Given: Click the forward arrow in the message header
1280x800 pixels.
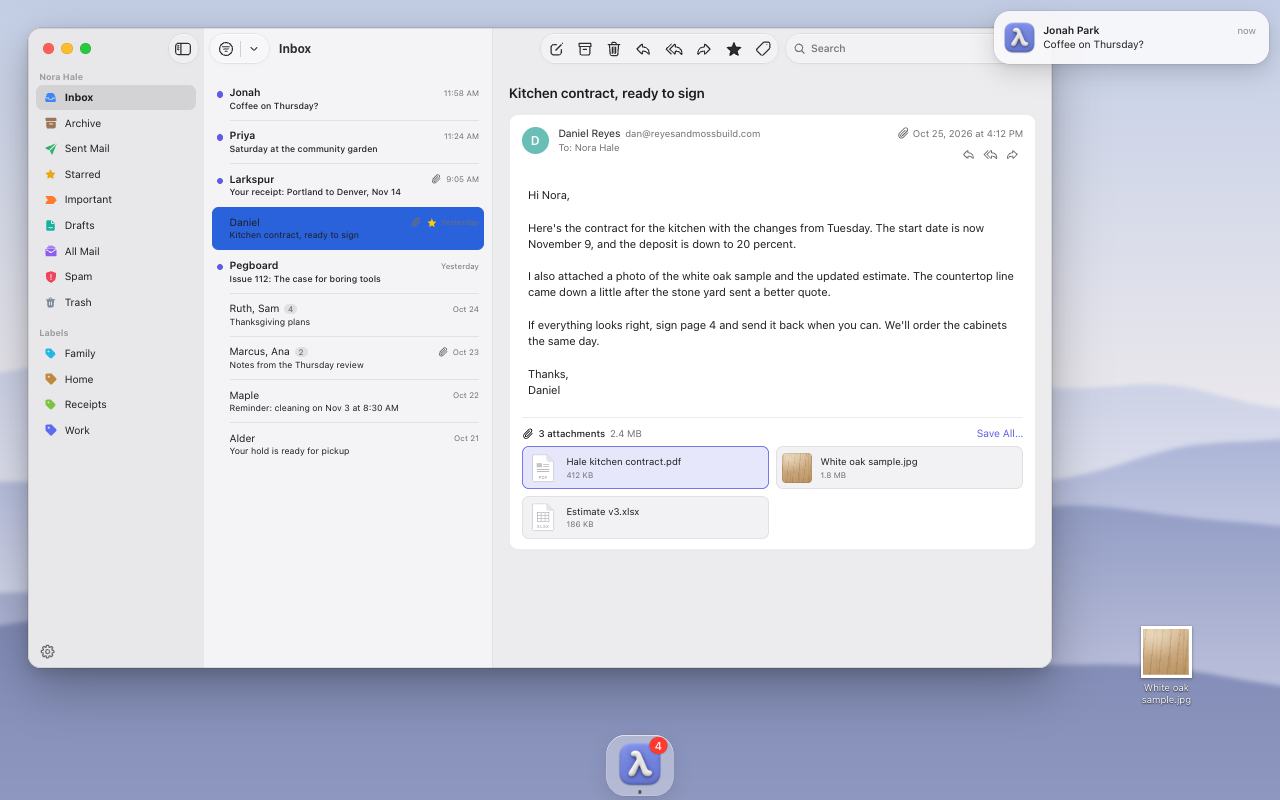Looking at the screenshot, I should click(1012, 155).
